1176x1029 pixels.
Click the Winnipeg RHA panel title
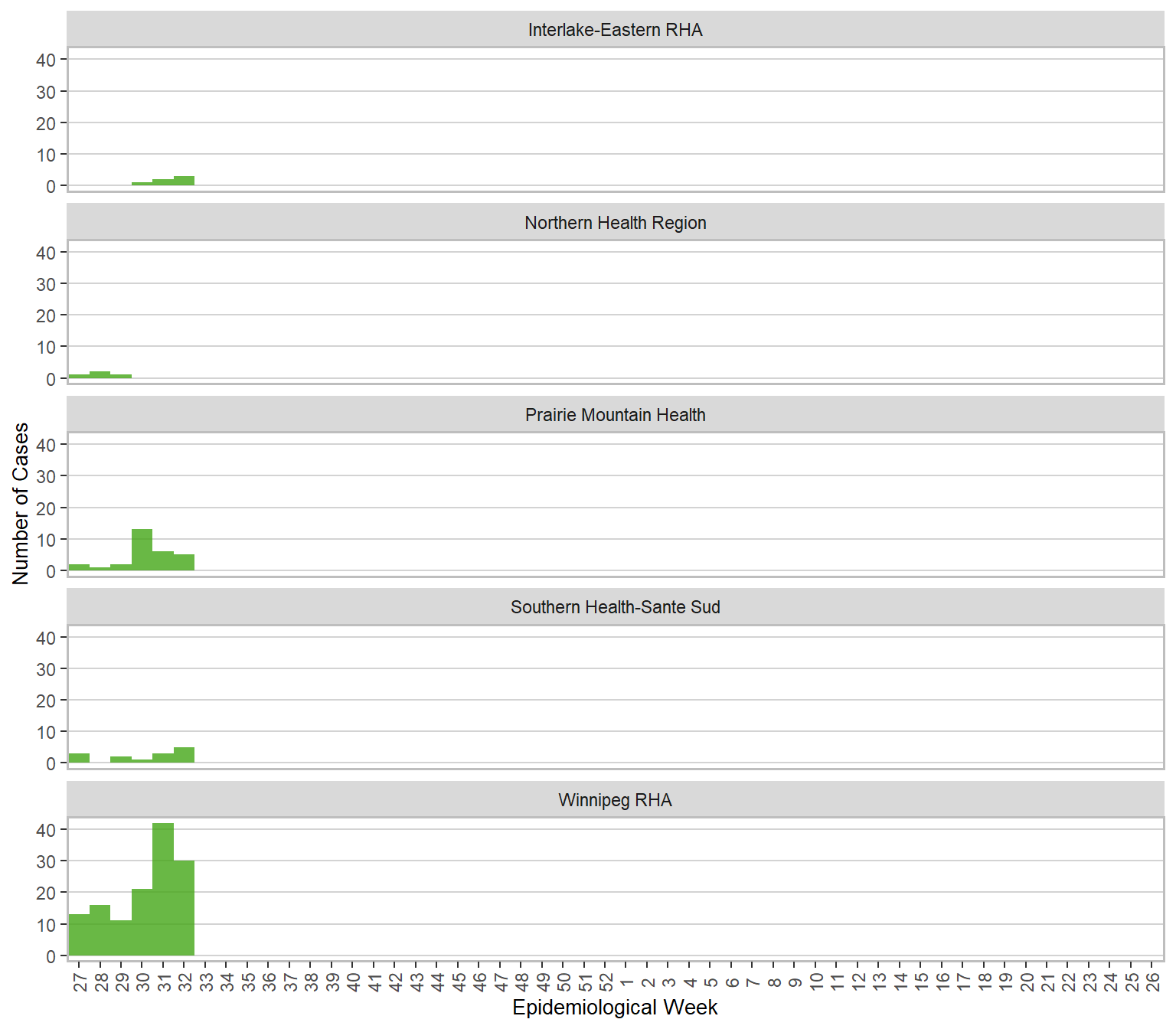coord(615,800)
